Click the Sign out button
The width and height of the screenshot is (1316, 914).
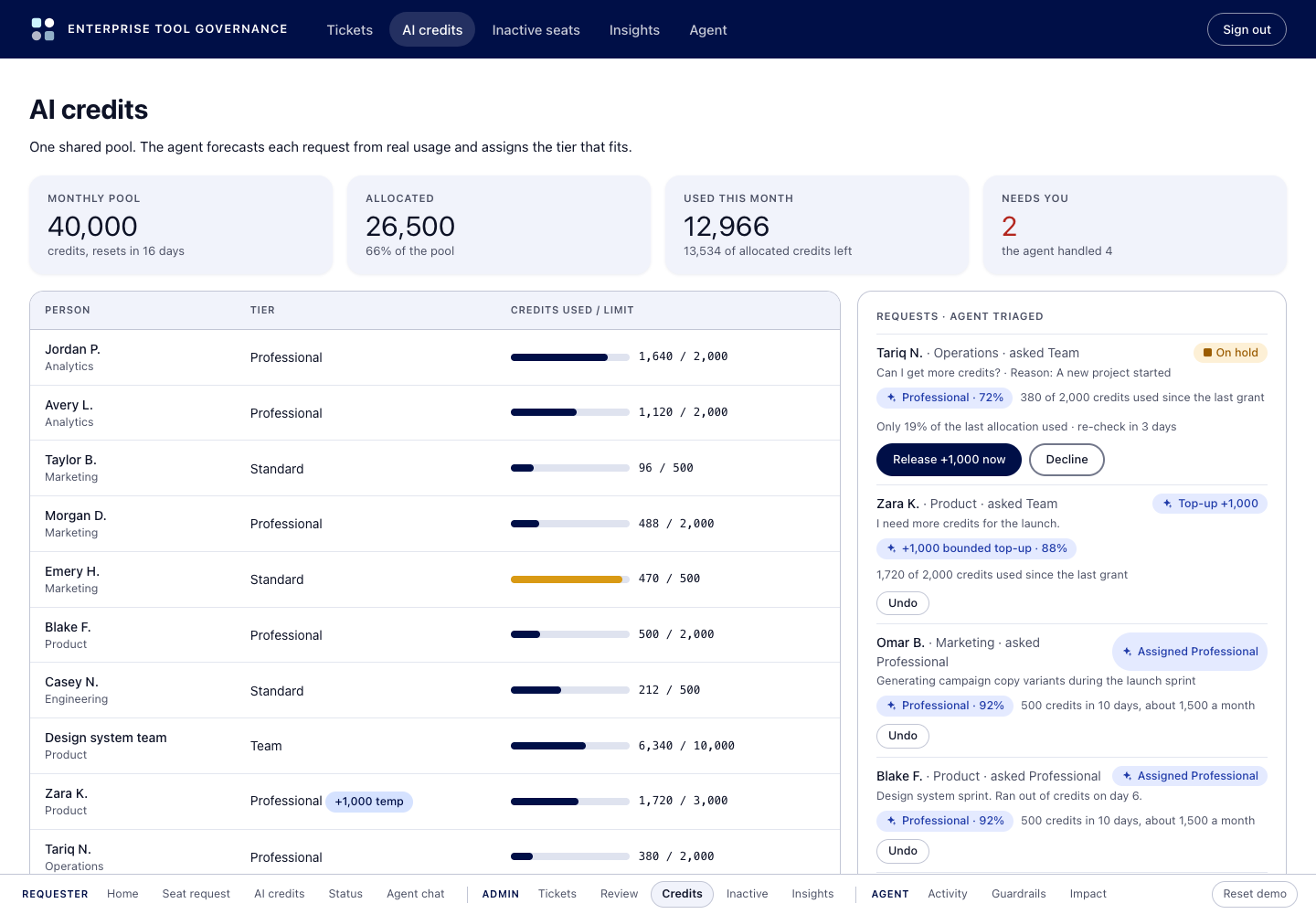pos(1247,29)
